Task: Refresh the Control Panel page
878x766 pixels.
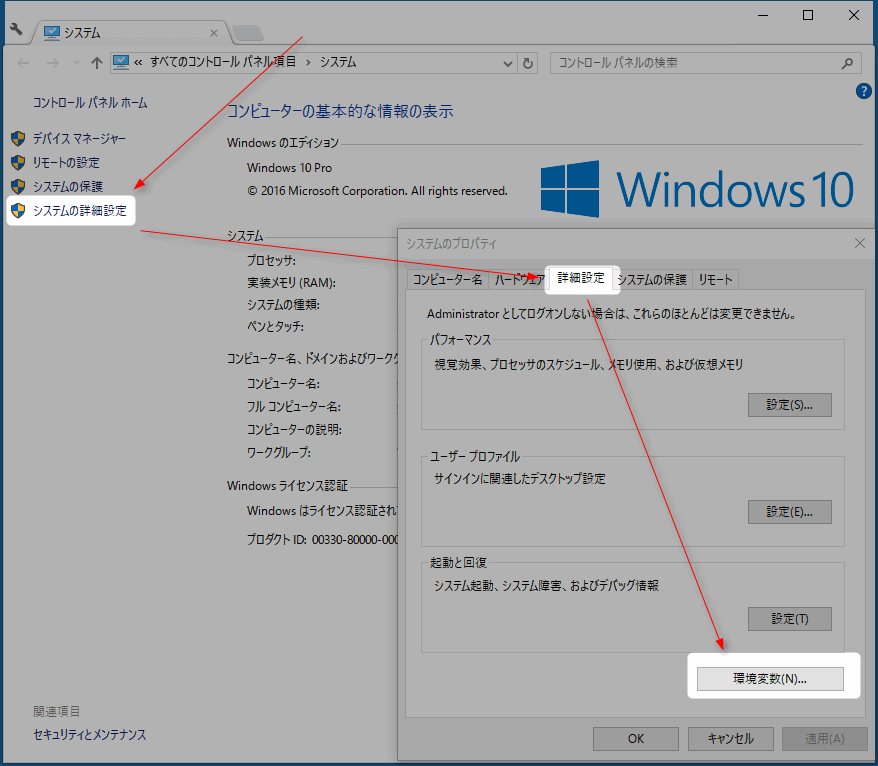Action: coord(527,64)
